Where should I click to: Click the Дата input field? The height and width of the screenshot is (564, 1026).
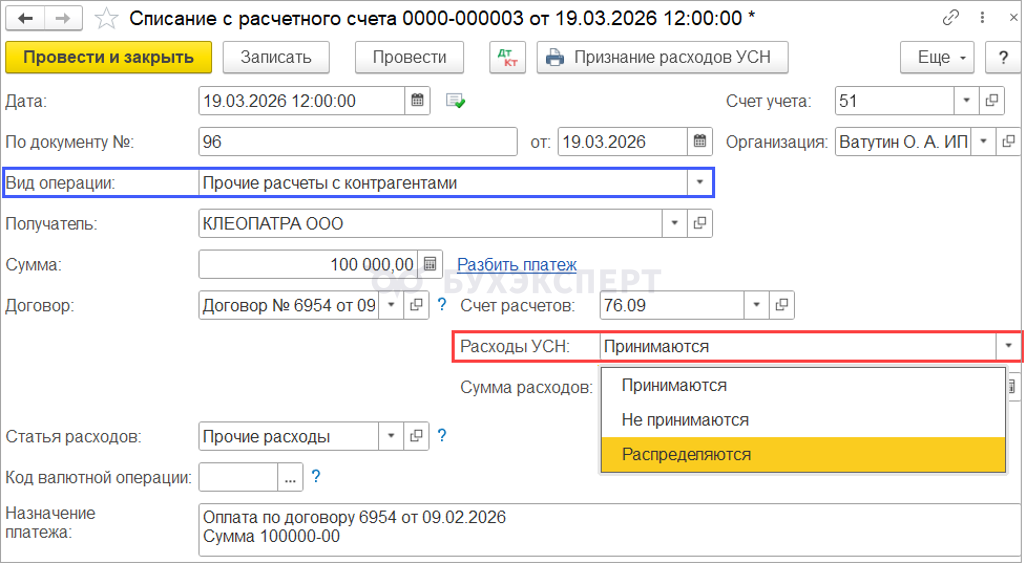(x=302, y=101)
